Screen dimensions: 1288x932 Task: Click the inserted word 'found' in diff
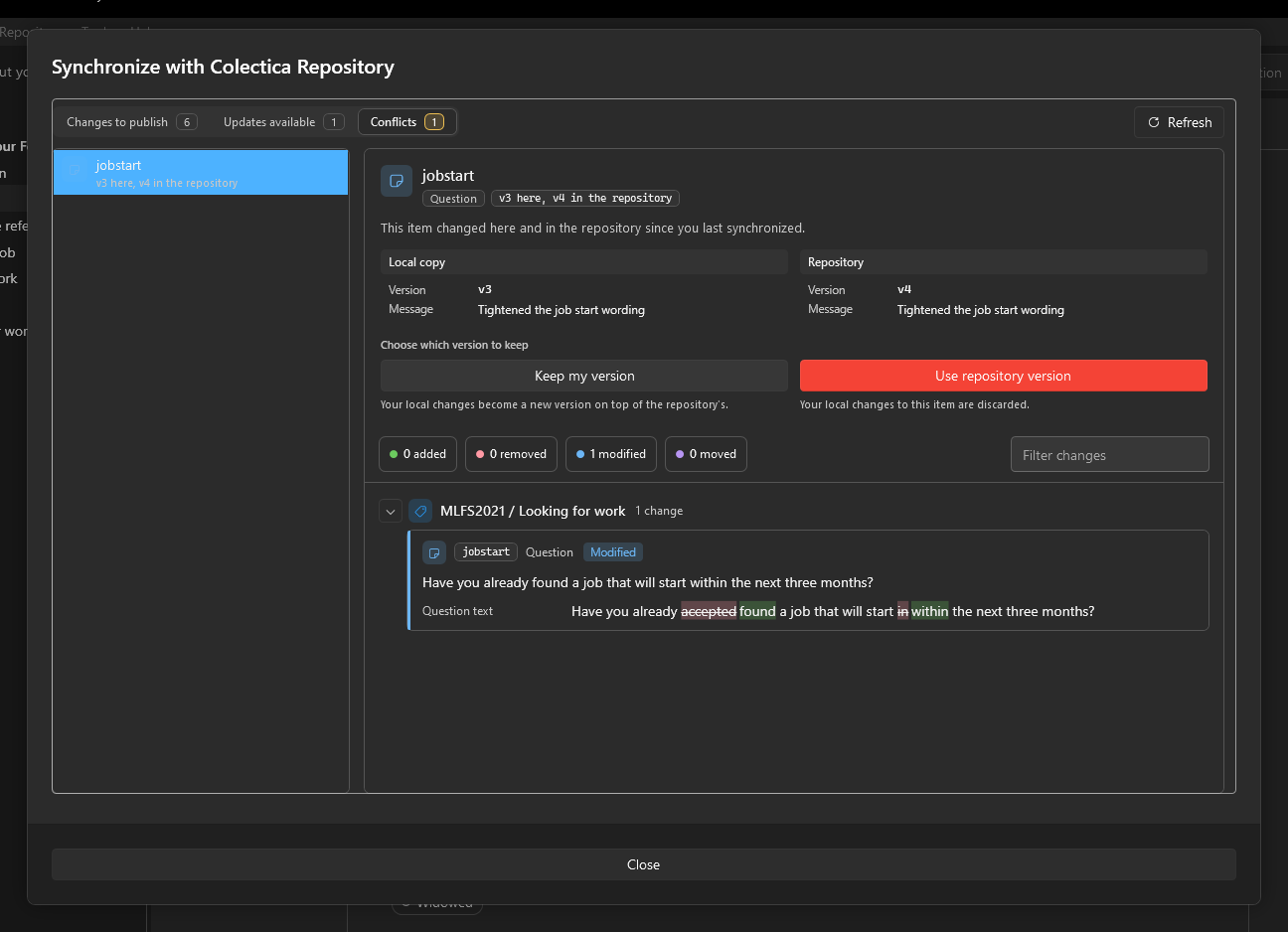pos(757,611)
